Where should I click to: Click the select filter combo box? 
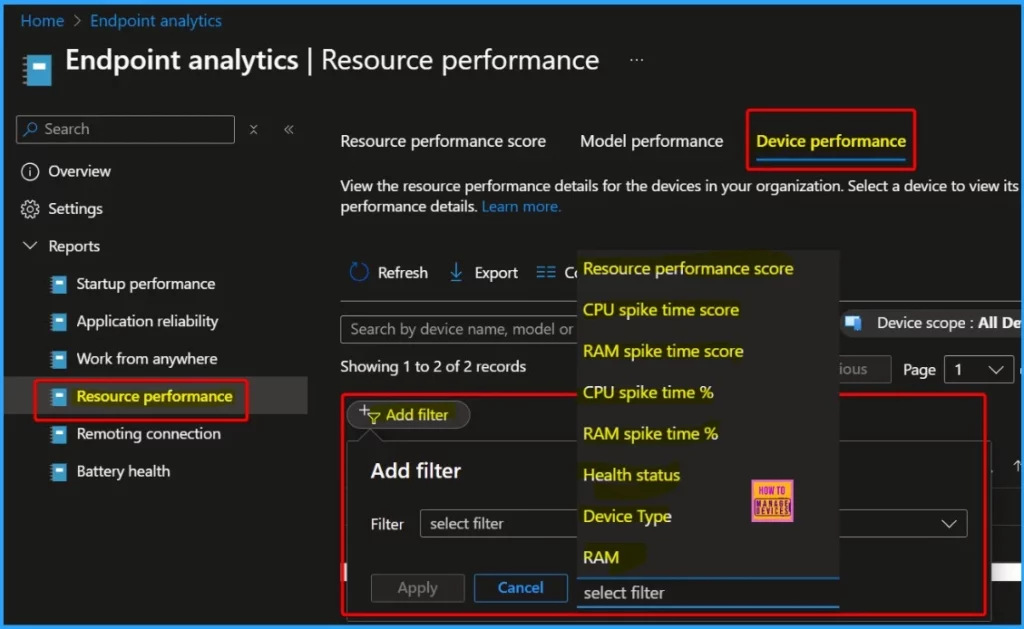point(693,524)
